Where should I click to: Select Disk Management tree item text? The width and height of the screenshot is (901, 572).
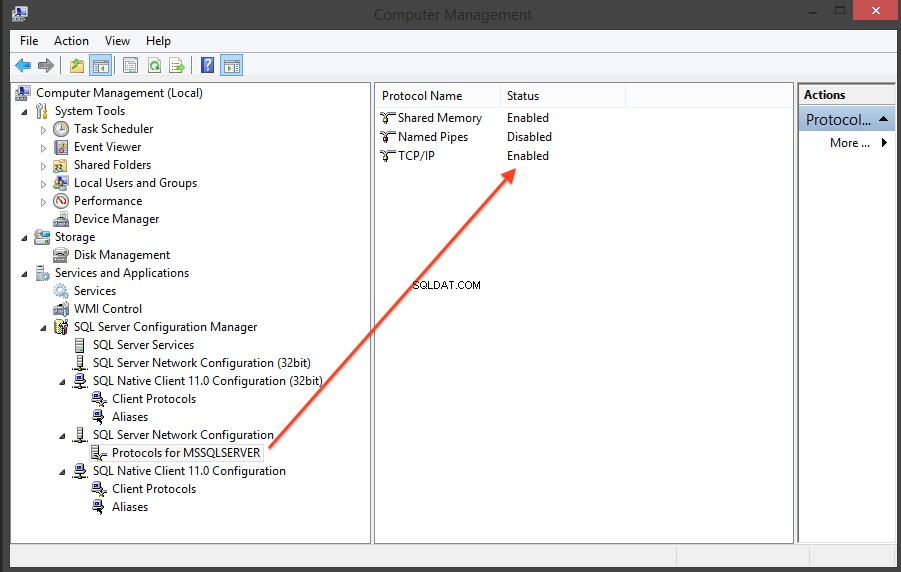coord(122,255)
